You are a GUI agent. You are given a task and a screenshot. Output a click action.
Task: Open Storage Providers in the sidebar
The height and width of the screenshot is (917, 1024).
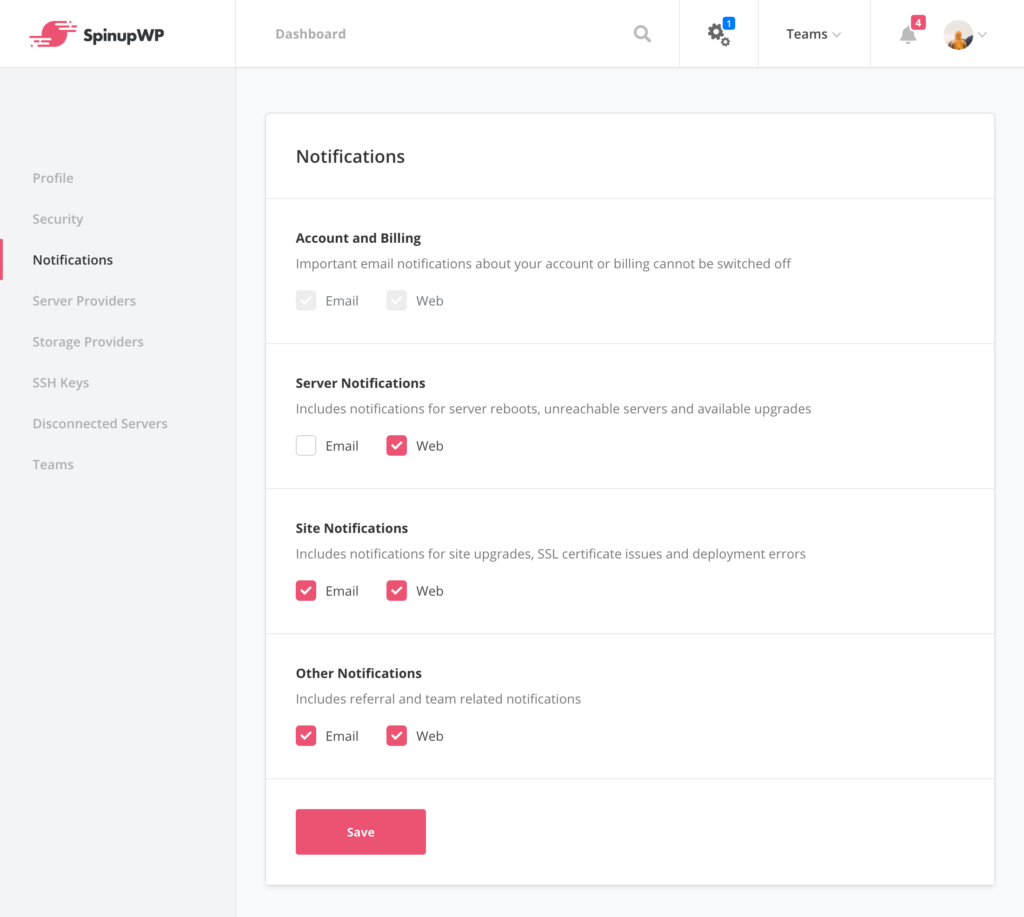click(x=88, y=342)
